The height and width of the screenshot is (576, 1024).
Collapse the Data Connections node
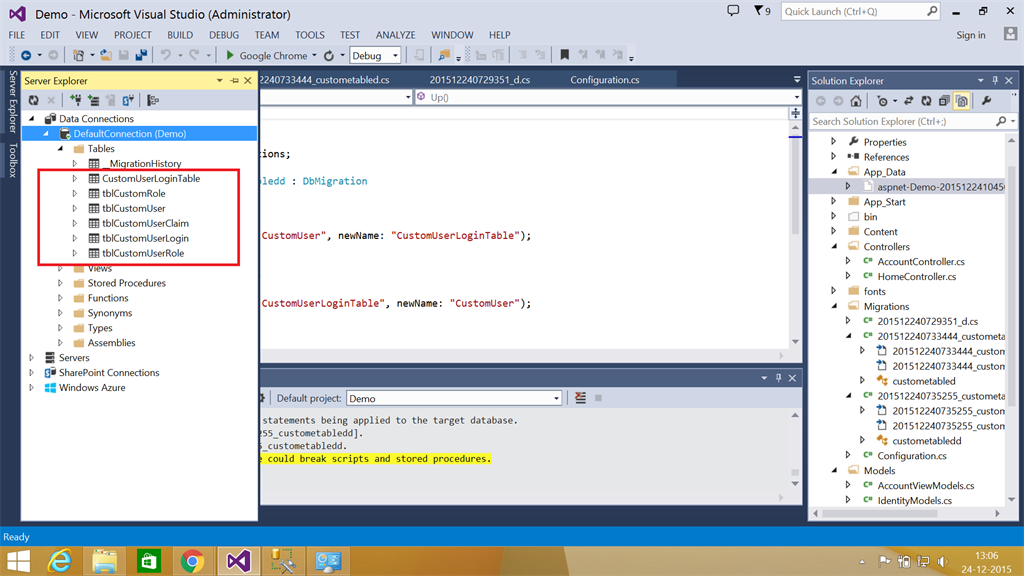click(32, 119)
